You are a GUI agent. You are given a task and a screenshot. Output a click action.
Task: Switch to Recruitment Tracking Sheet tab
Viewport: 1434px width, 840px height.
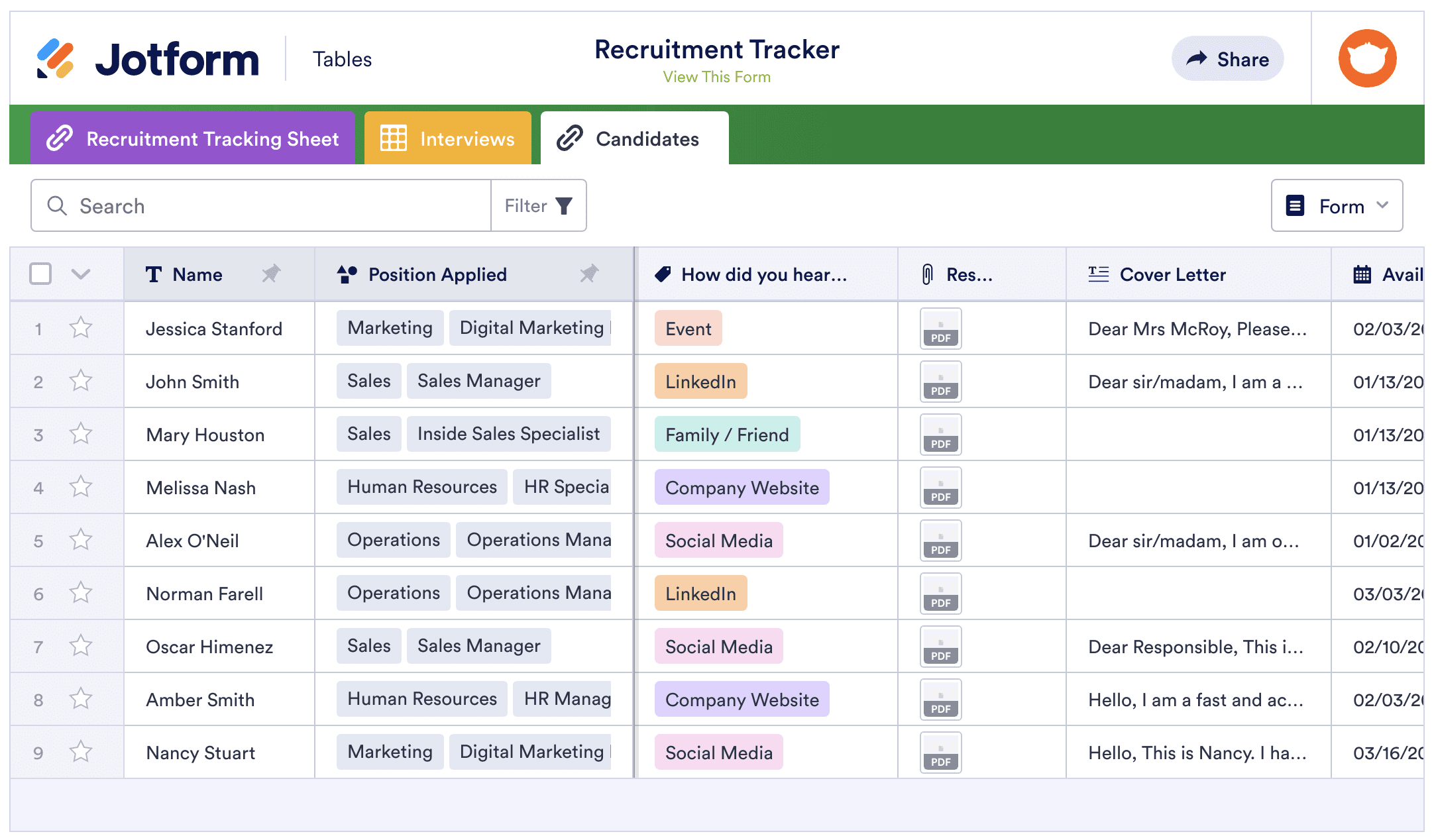193,138
